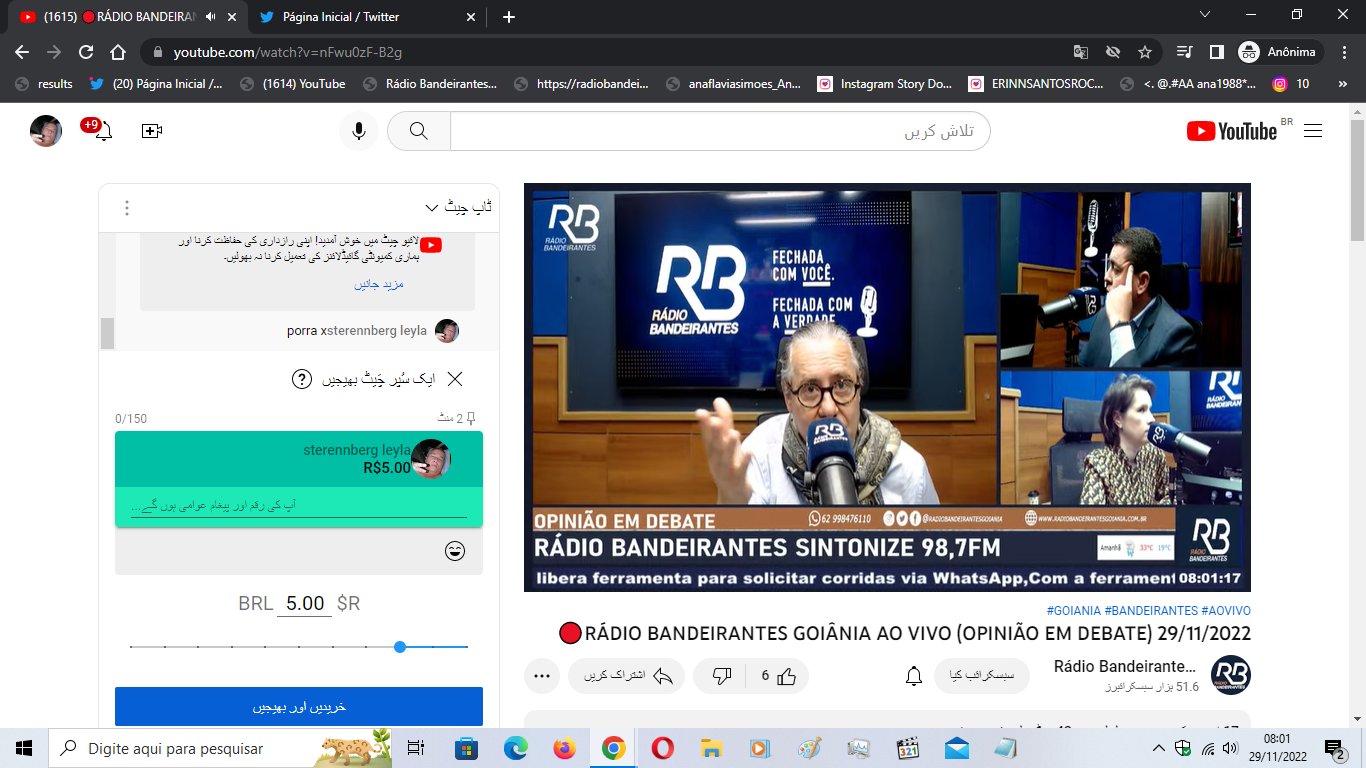This screenshot has height=768, width=1366.
Task: Go to browser home page
Action: [x=118, y=52]
